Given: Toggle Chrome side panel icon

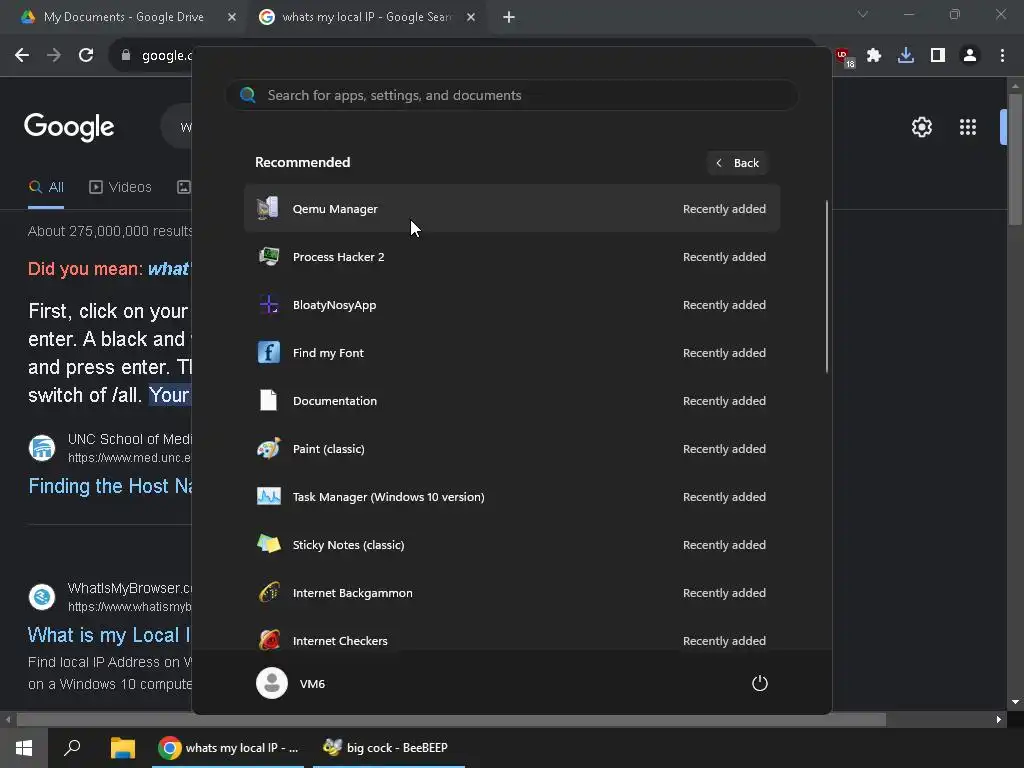Looking at the screenshot, I should point(938,56).
